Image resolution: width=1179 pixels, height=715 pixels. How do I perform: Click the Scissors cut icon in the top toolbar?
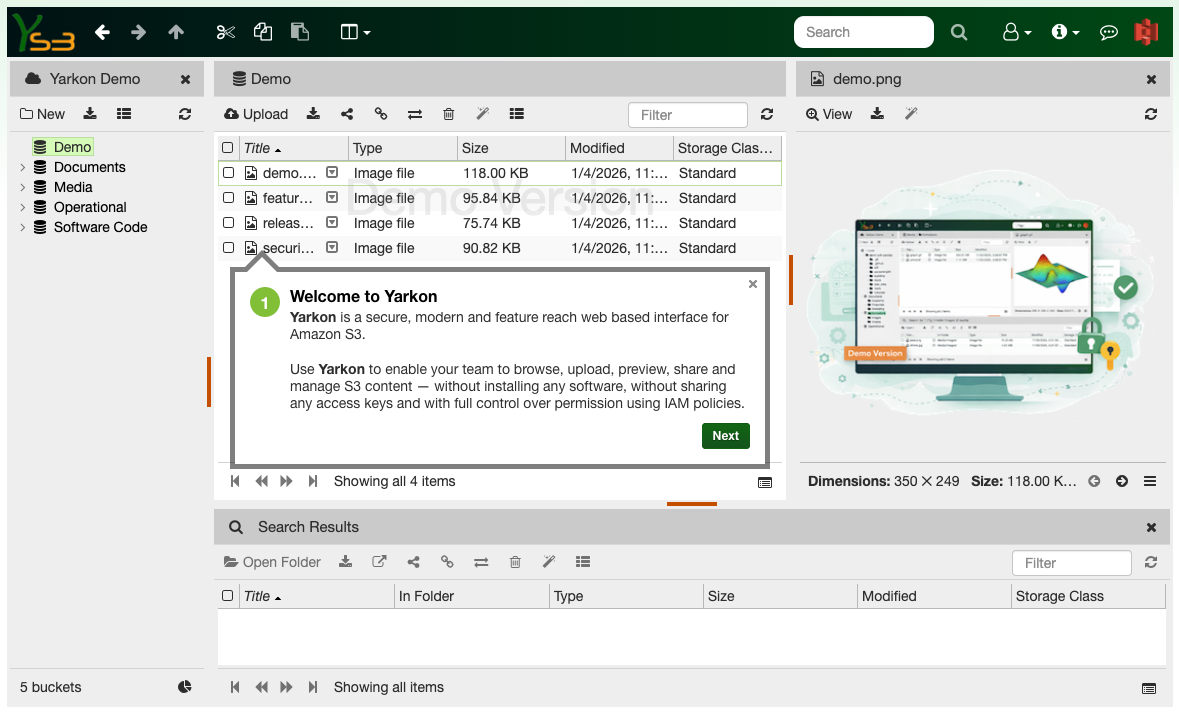tap(225, 31)
